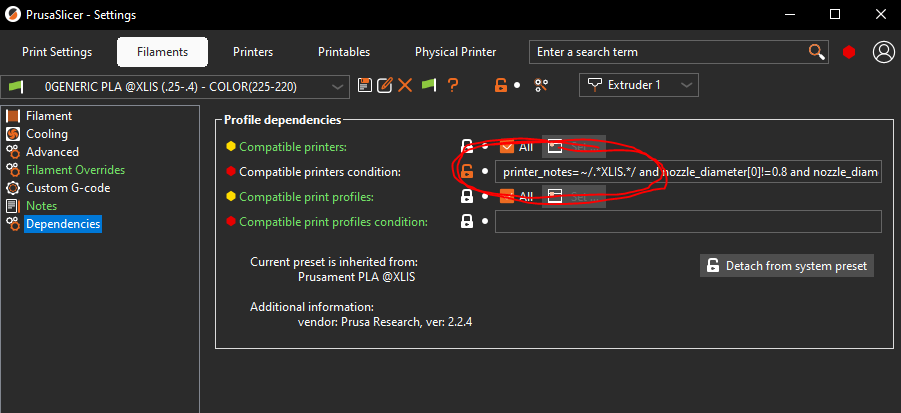Go to the Printables tab
The width and height of the screenshot is (901, 413).
tap(344, 52)
